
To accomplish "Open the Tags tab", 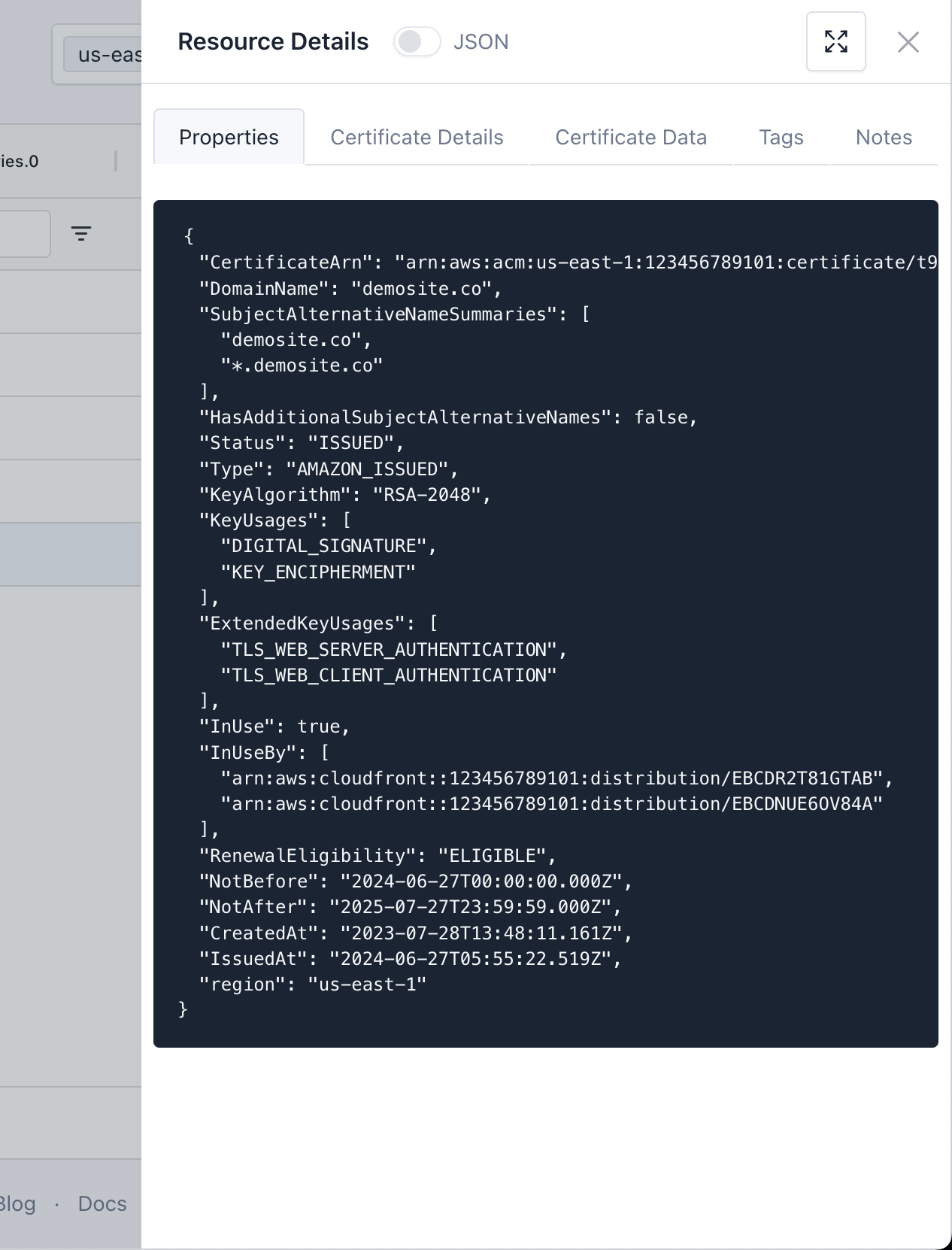I will click(x=781, y=137).
